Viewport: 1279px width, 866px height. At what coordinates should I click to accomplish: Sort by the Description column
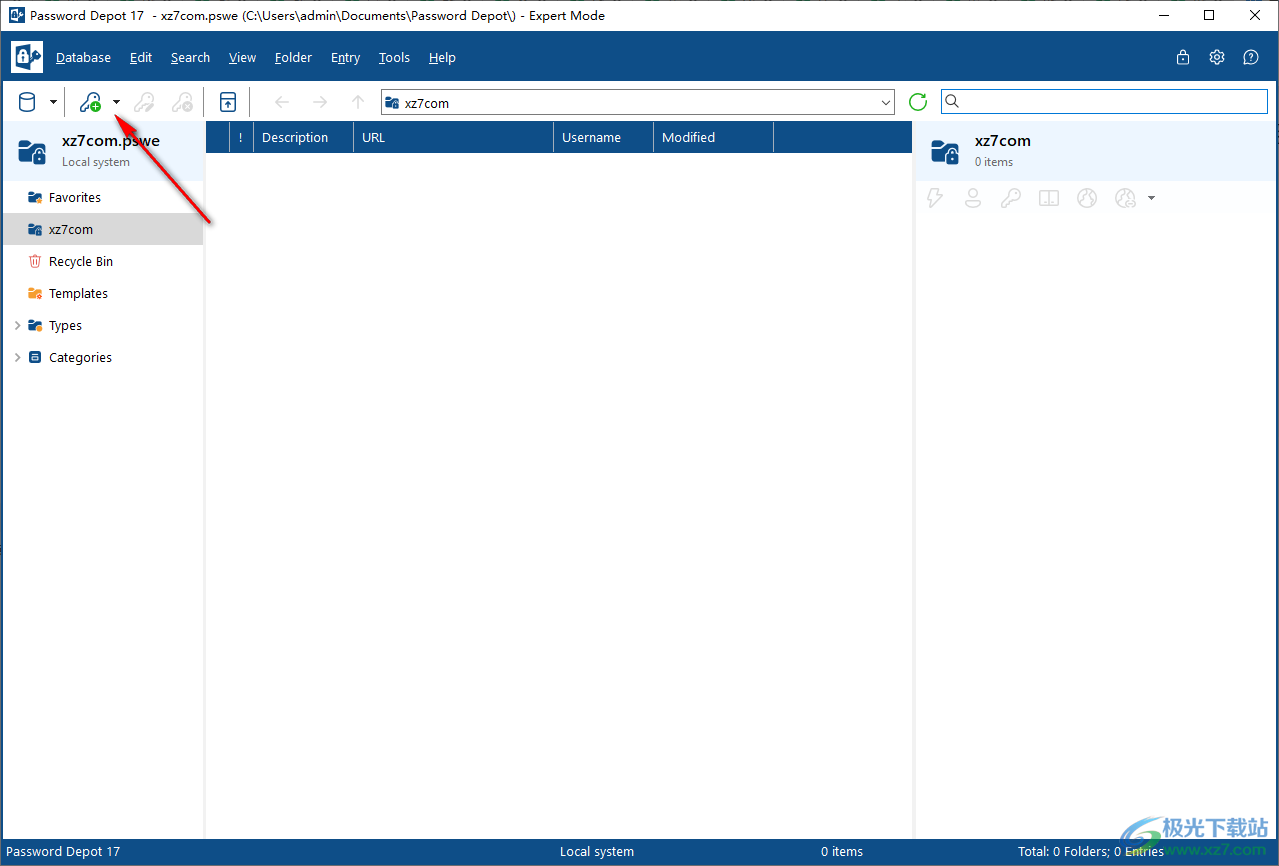304,138
